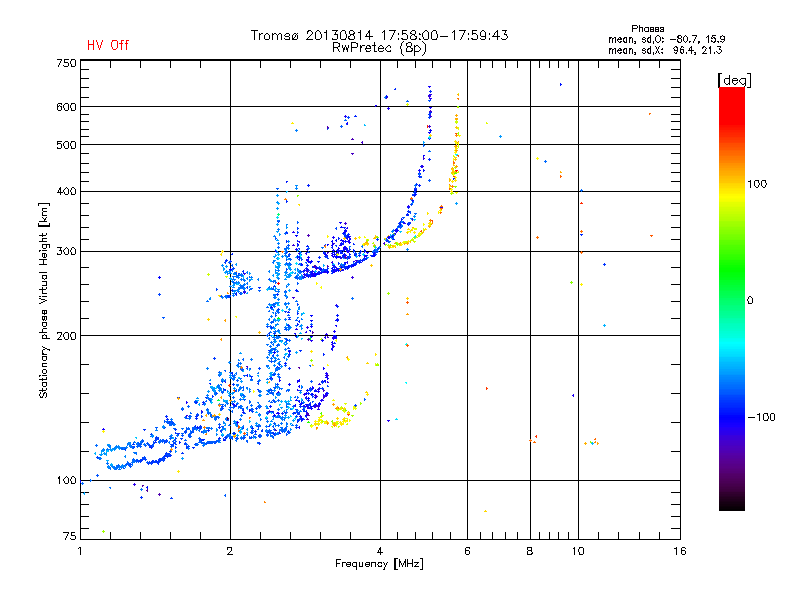Click the phase colorbar gradient
The height and width of the screenshot is (600, 800).
732,299
